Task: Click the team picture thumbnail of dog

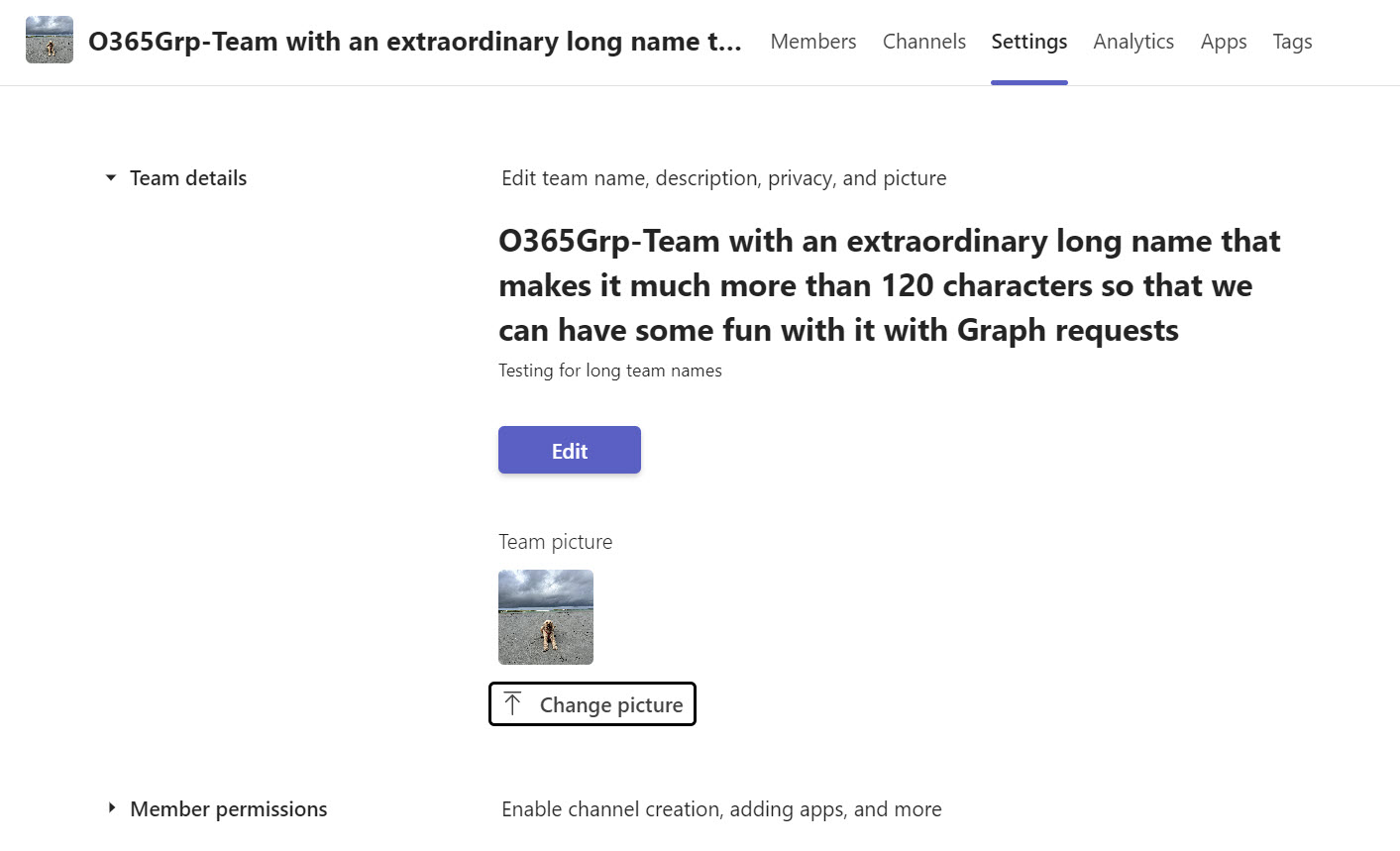Action: click(x=546, y=617)
